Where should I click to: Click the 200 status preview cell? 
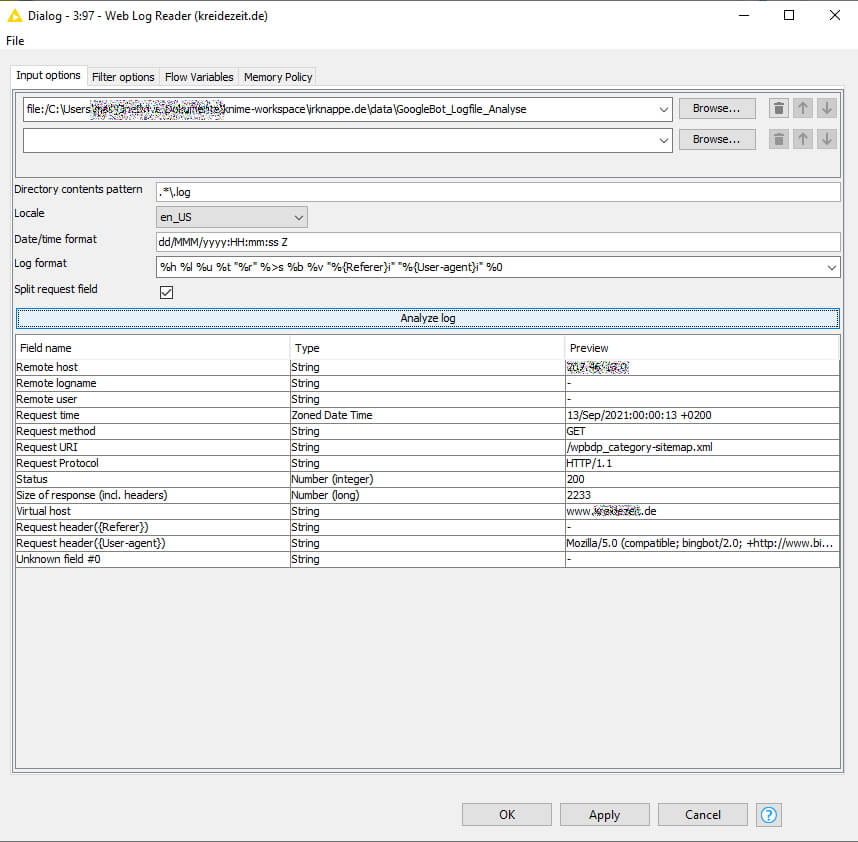(702, 479)
